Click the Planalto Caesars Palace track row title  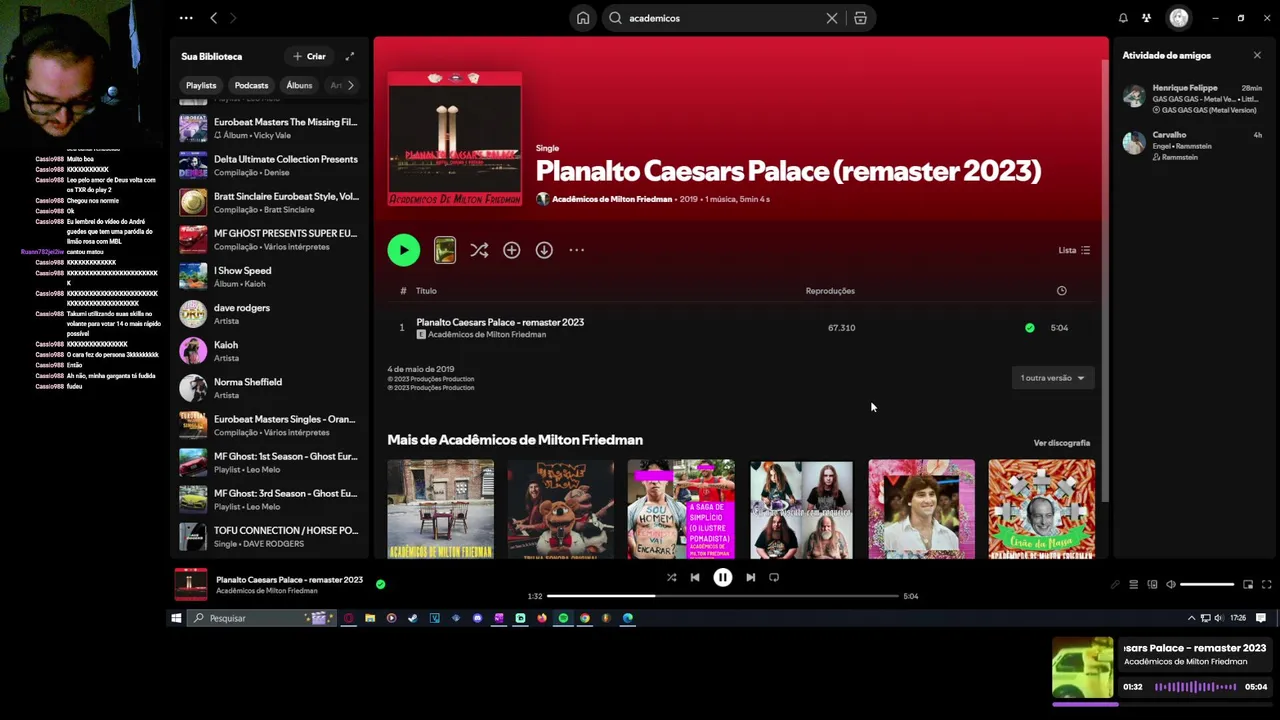click(500, 322)
